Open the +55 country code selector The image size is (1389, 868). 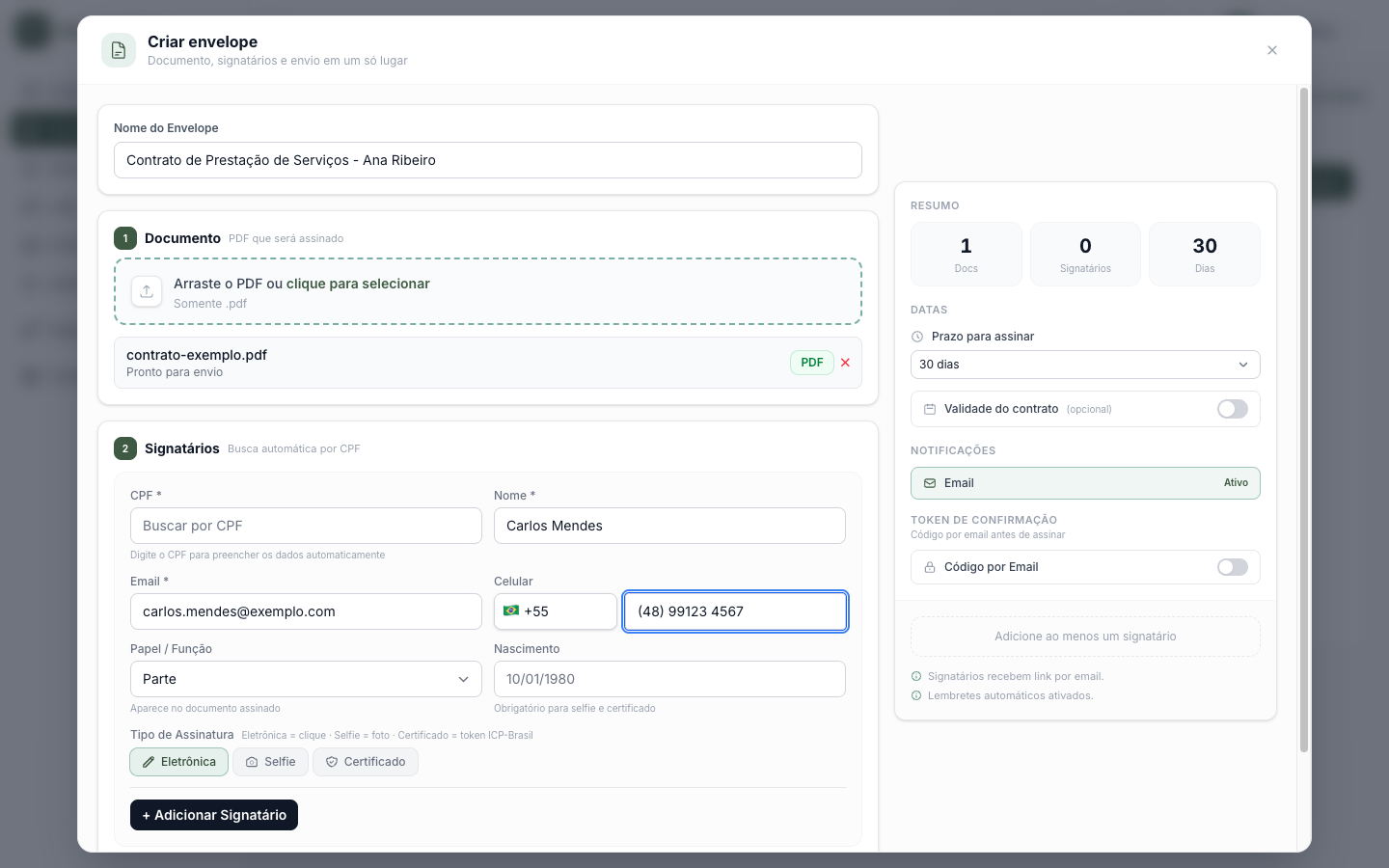point(556,611)
